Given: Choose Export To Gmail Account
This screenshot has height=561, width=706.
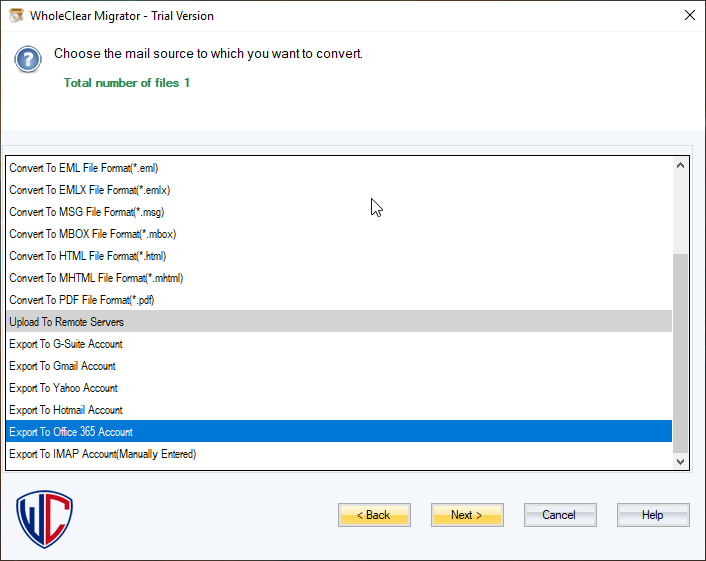Looking at the screenshot, I should click(x=62, y=366).
